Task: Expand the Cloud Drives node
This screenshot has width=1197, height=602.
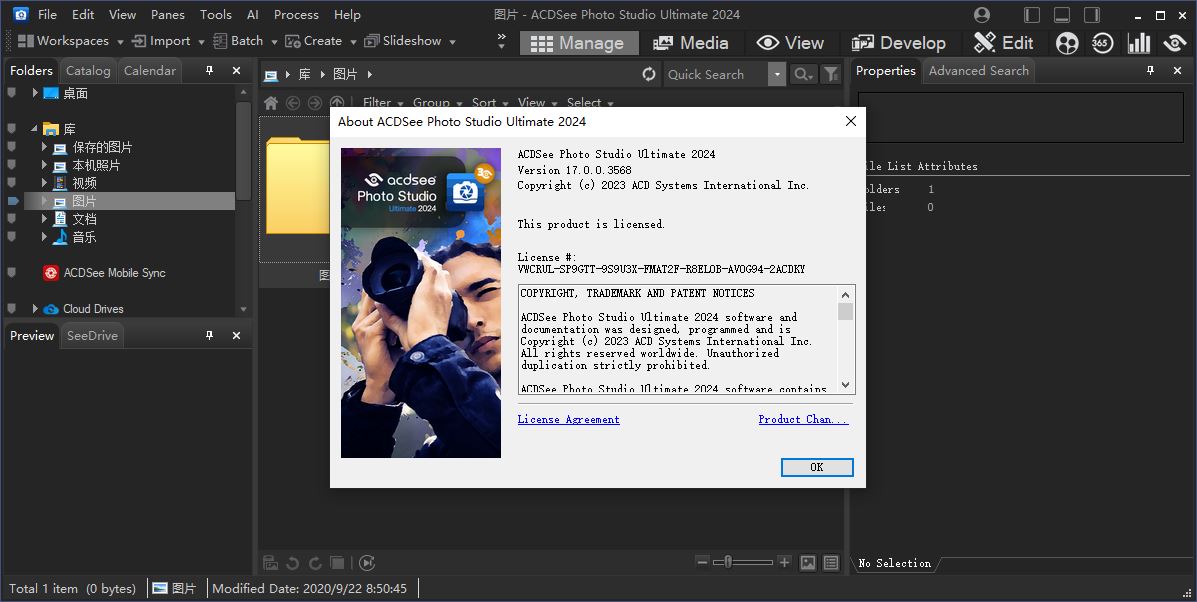Action: pyautogui.click(x=35, y=309)
